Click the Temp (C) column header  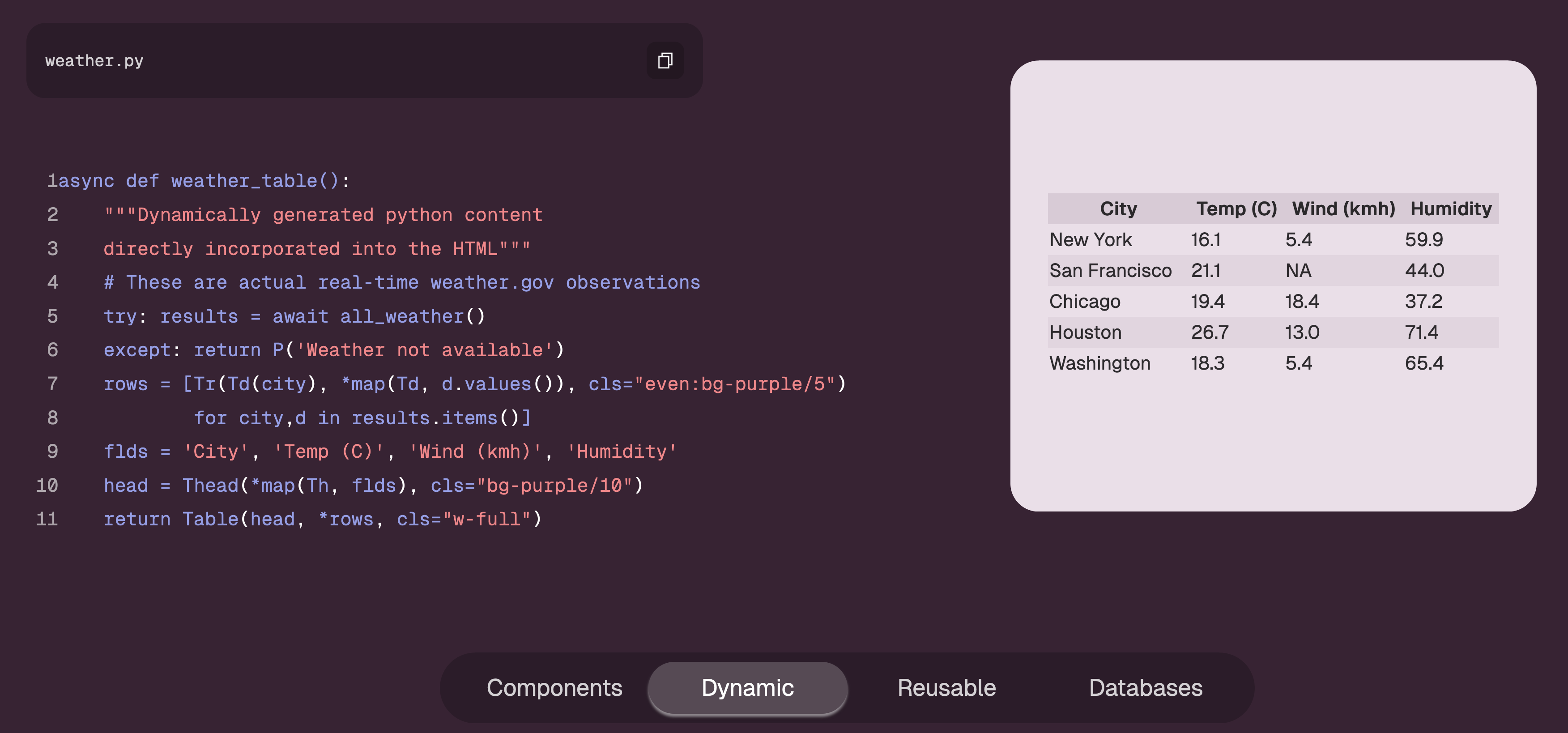coord(1236,209)
